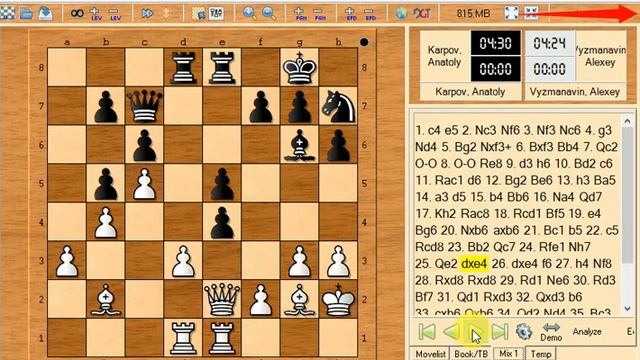Select the highlighted move dxe4 in notation

(473, 264)
